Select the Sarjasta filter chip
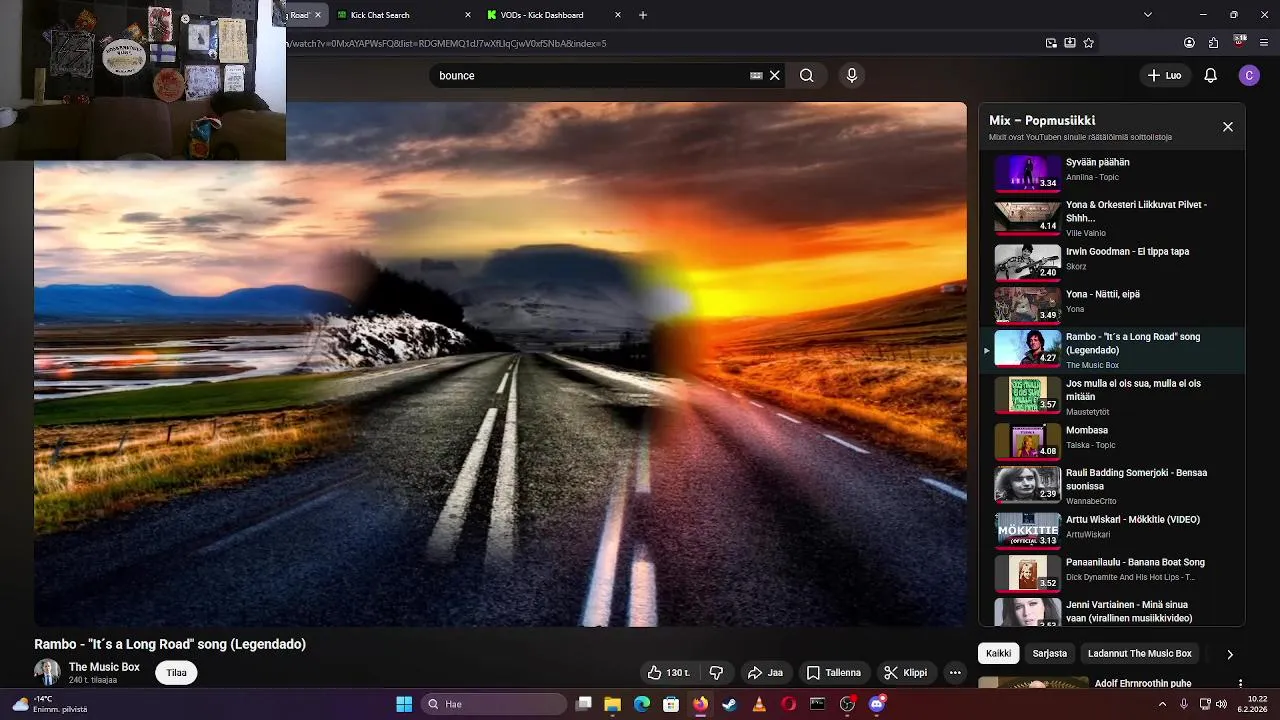 (x=1050, y=653)
